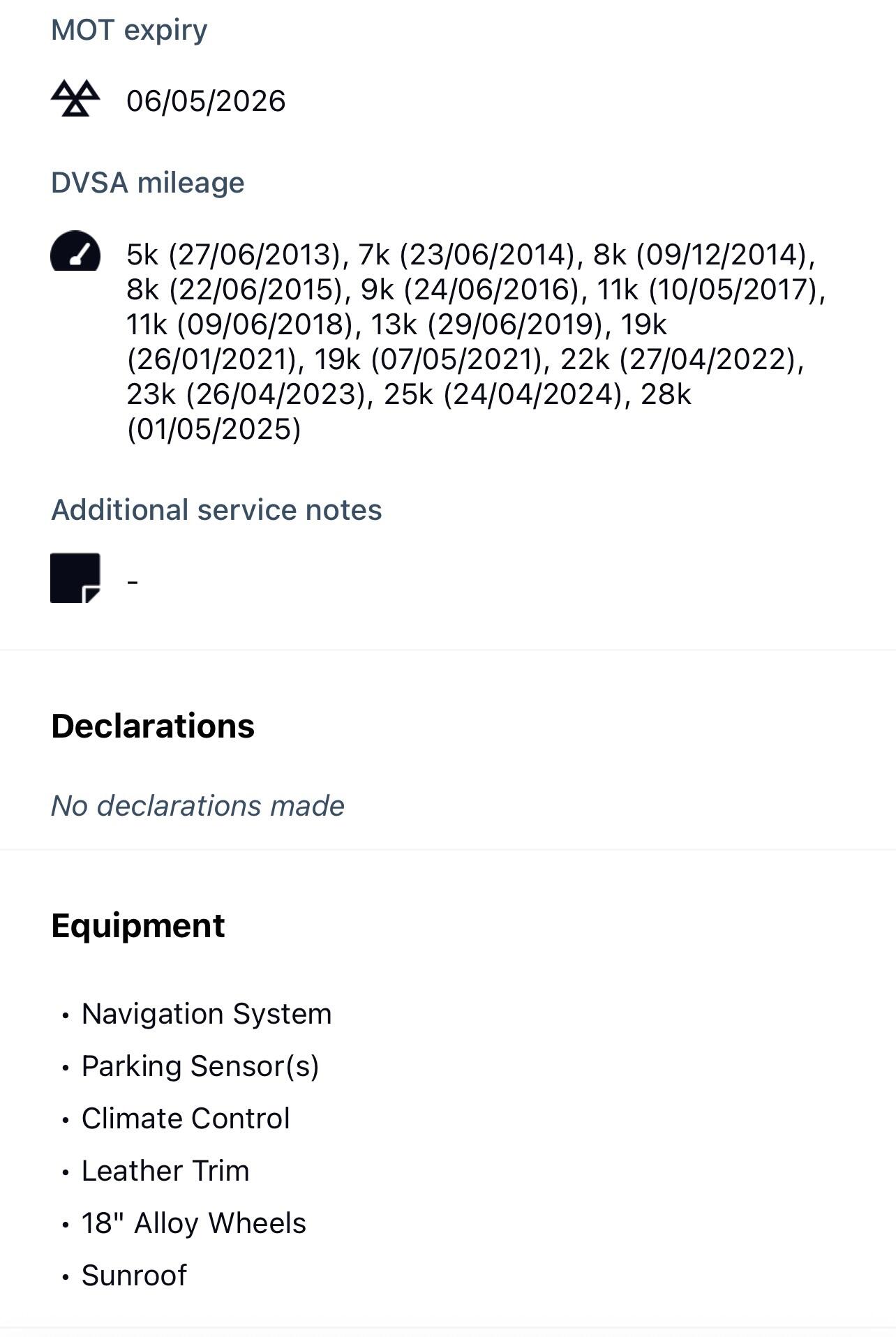Tap the DVSA mileage speedometer icon
Viewport: 896px width, 1337px height.
(75, 252)
